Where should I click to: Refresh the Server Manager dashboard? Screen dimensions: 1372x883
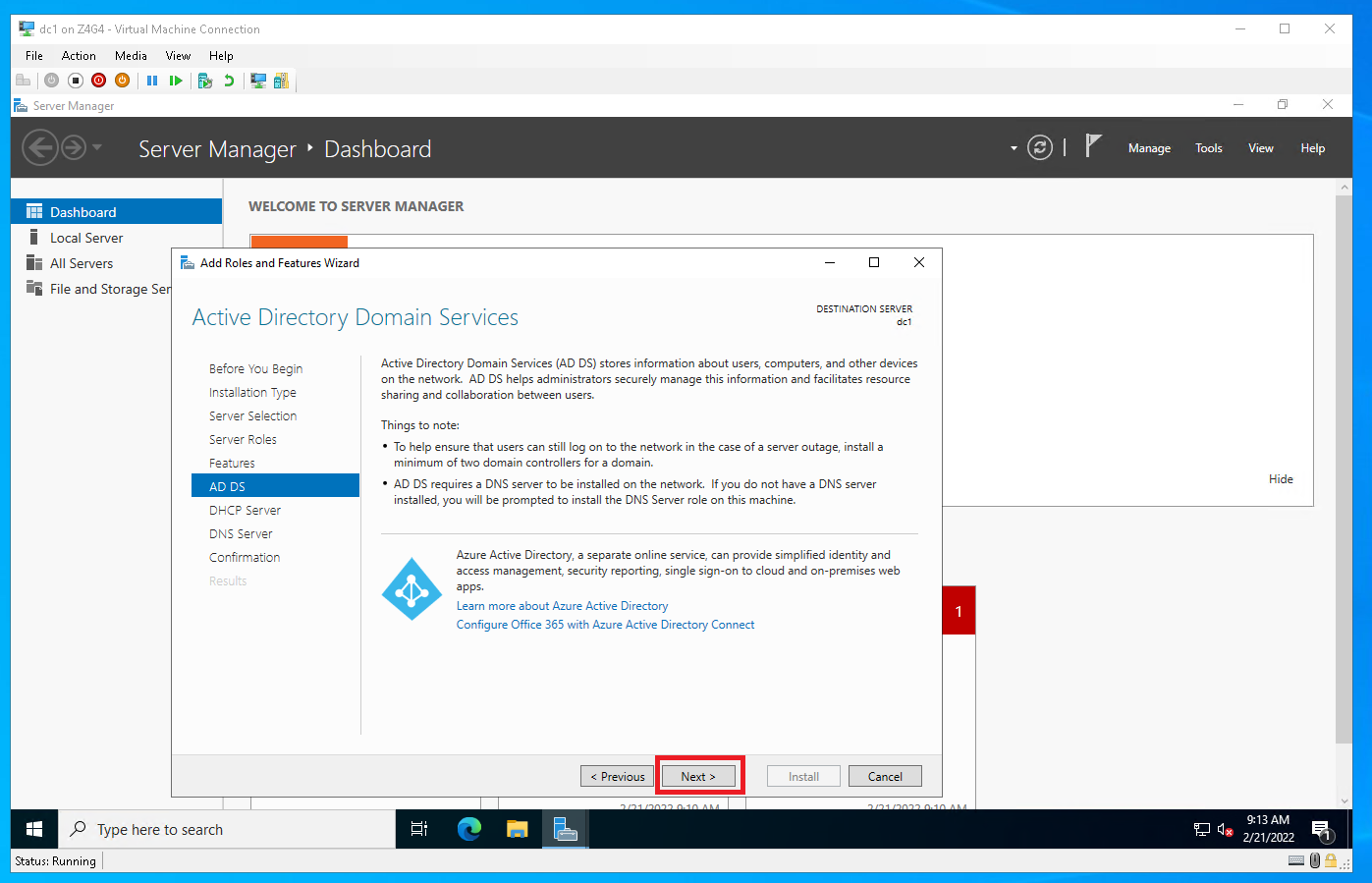(x=1040, y=148)
